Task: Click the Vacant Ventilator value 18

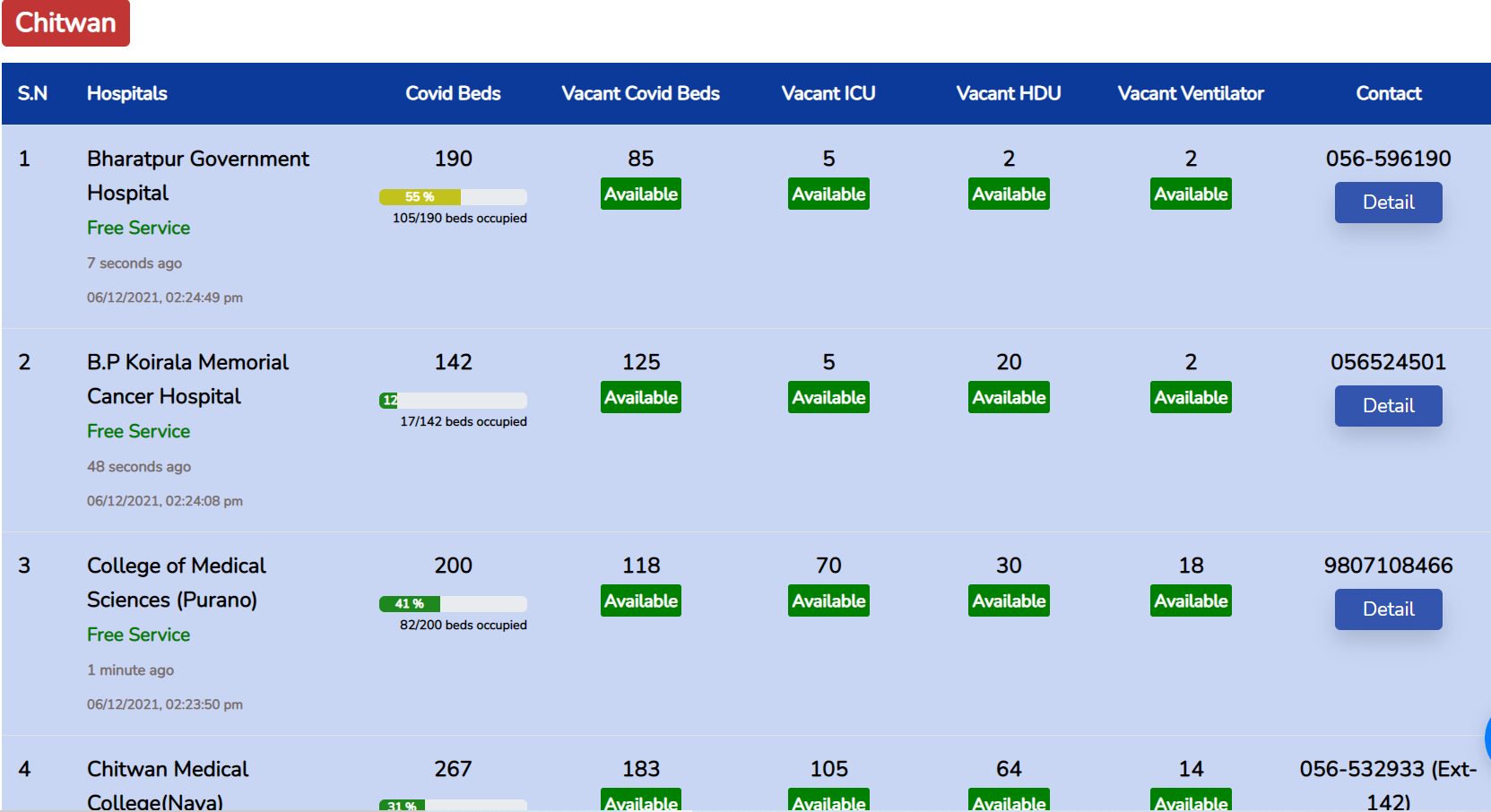Action: [x=1191, y=566]
